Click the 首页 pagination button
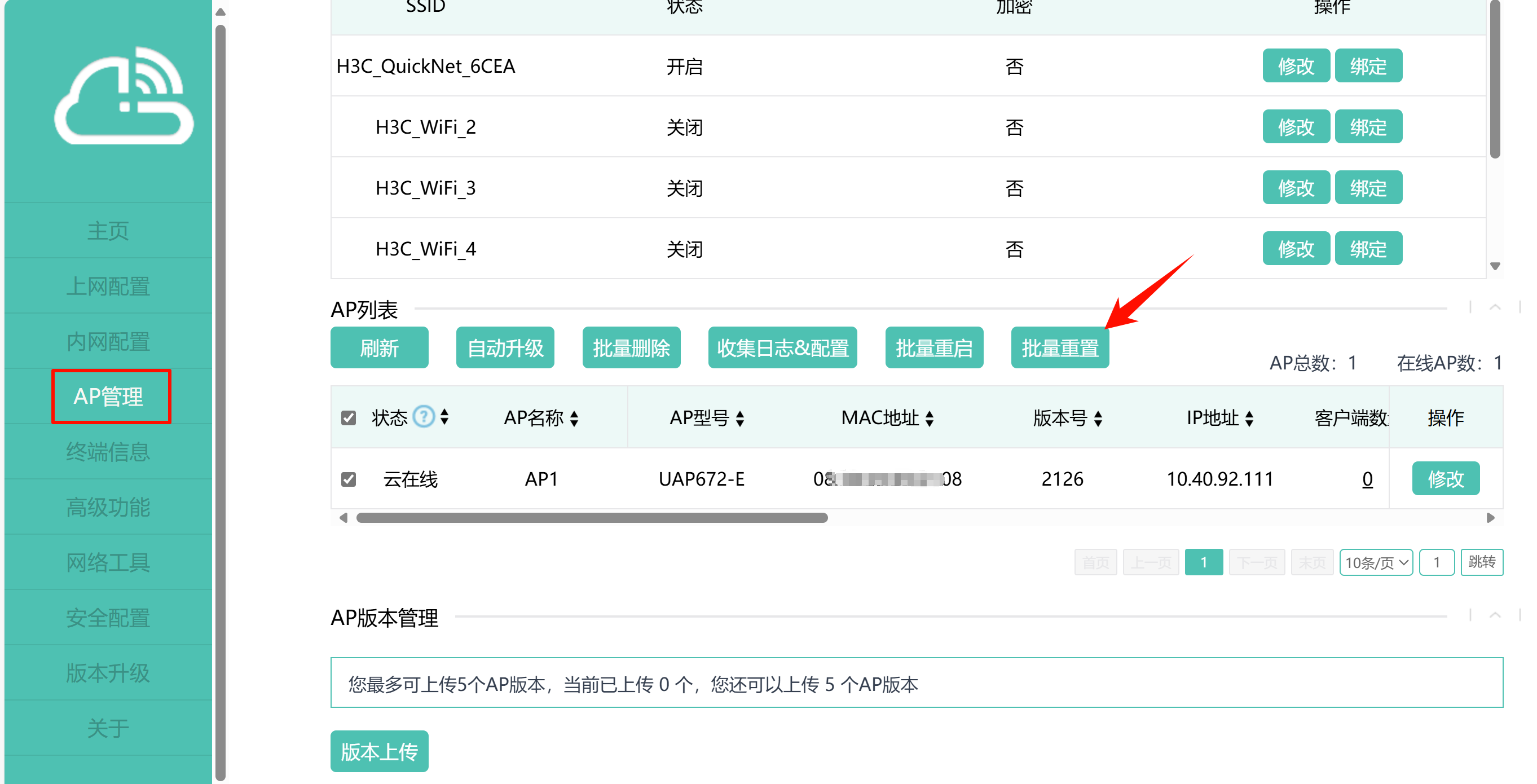This screenshot has height=784, width=1537. [x=1095, y=562]
